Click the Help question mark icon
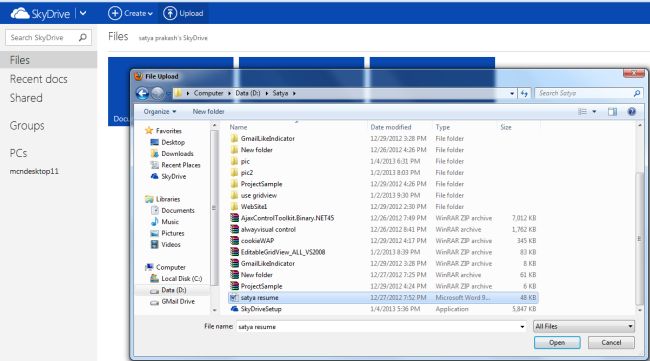Image resolution: width=650 pixels, height=361 pixels. [631, 111]
